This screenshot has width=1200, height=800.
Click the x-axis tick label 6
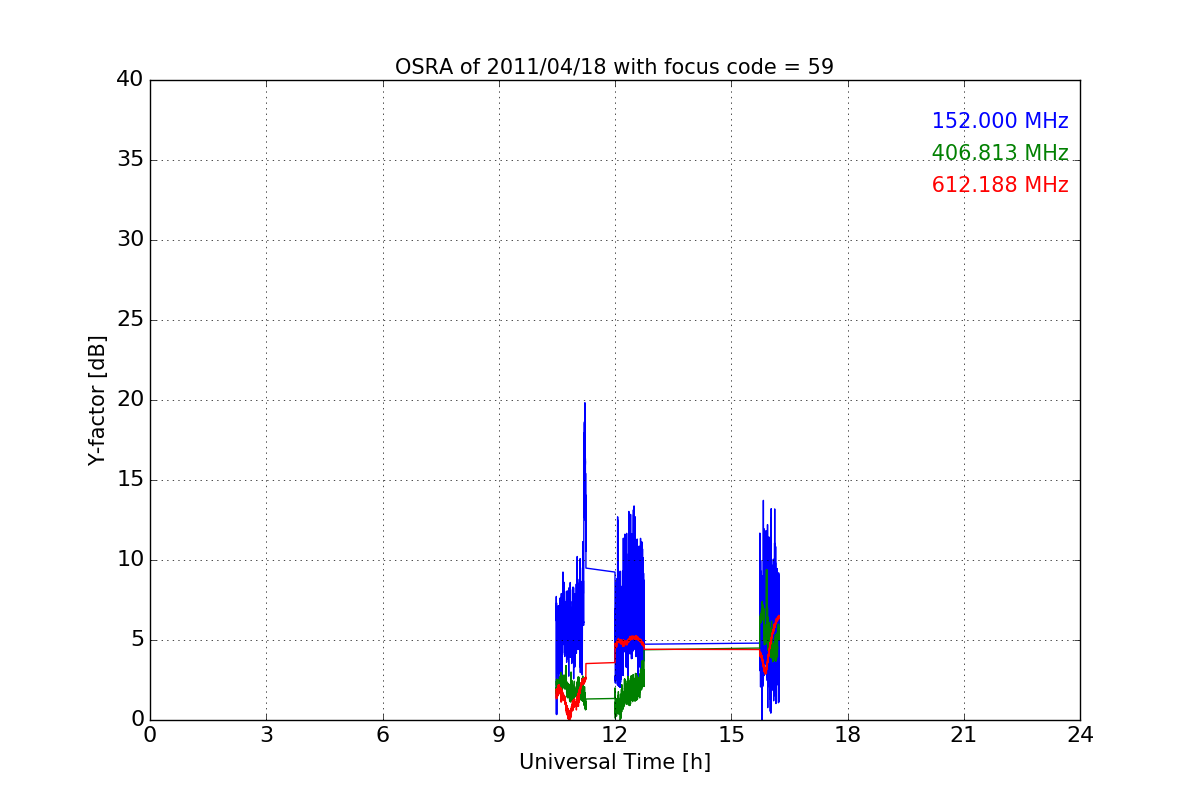tap(382, 735)
